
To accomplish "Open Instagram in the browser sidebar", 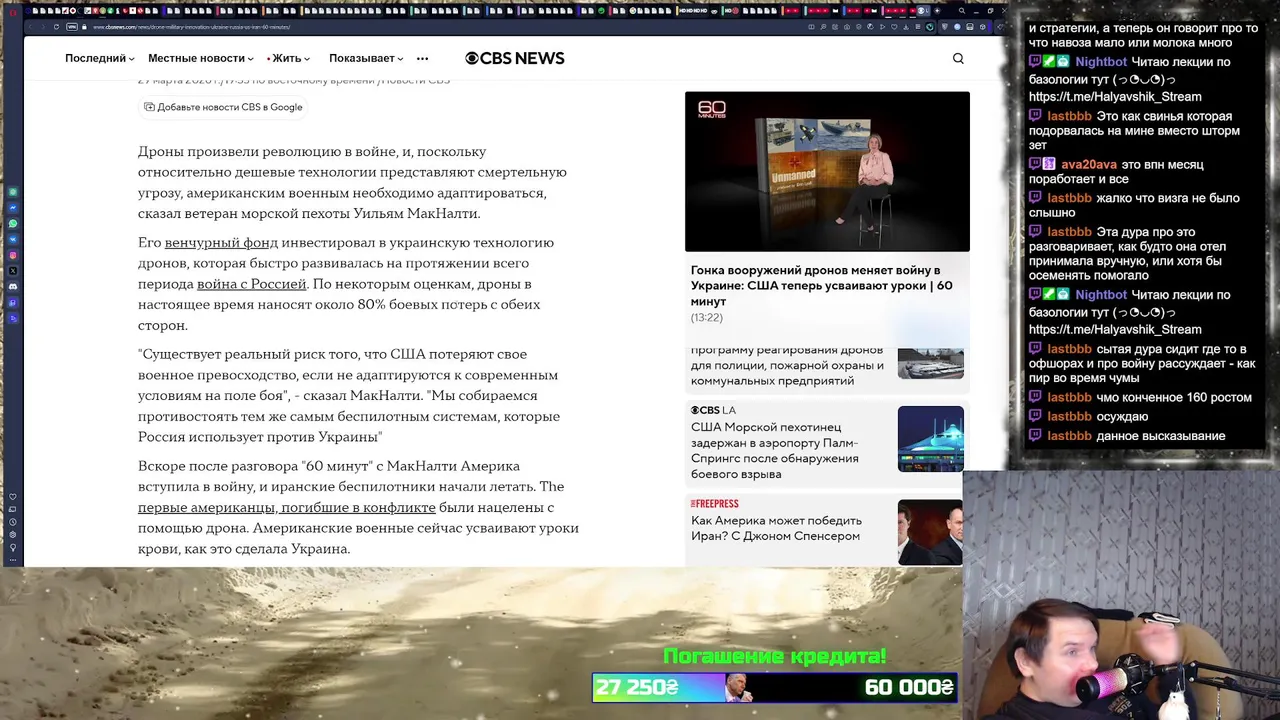I will click(13, 255).
